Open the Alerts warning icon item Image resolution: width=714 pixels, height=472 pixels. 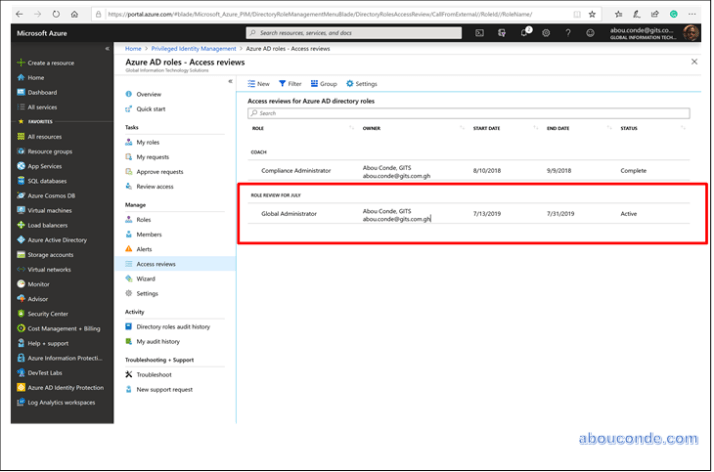129,248
